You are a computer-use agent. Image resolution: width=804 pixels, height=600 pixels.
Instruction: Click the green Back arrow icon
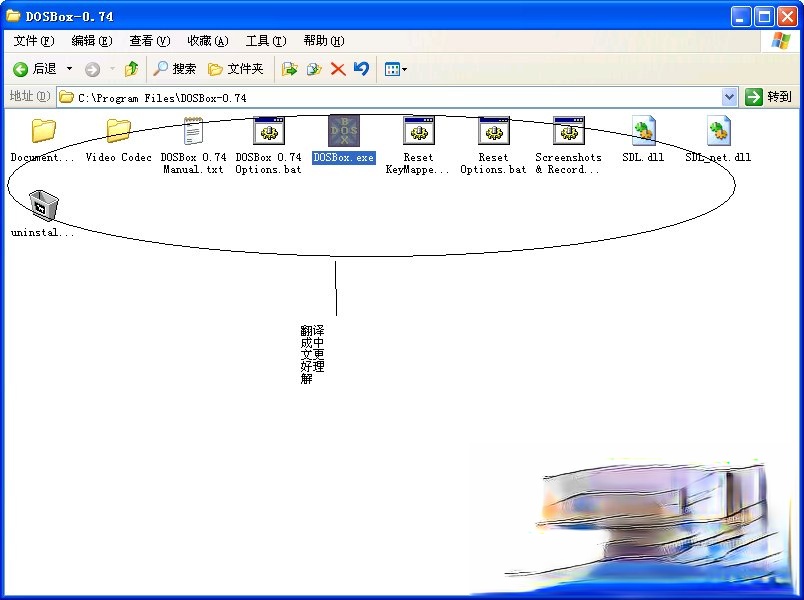tap(21, 69)
